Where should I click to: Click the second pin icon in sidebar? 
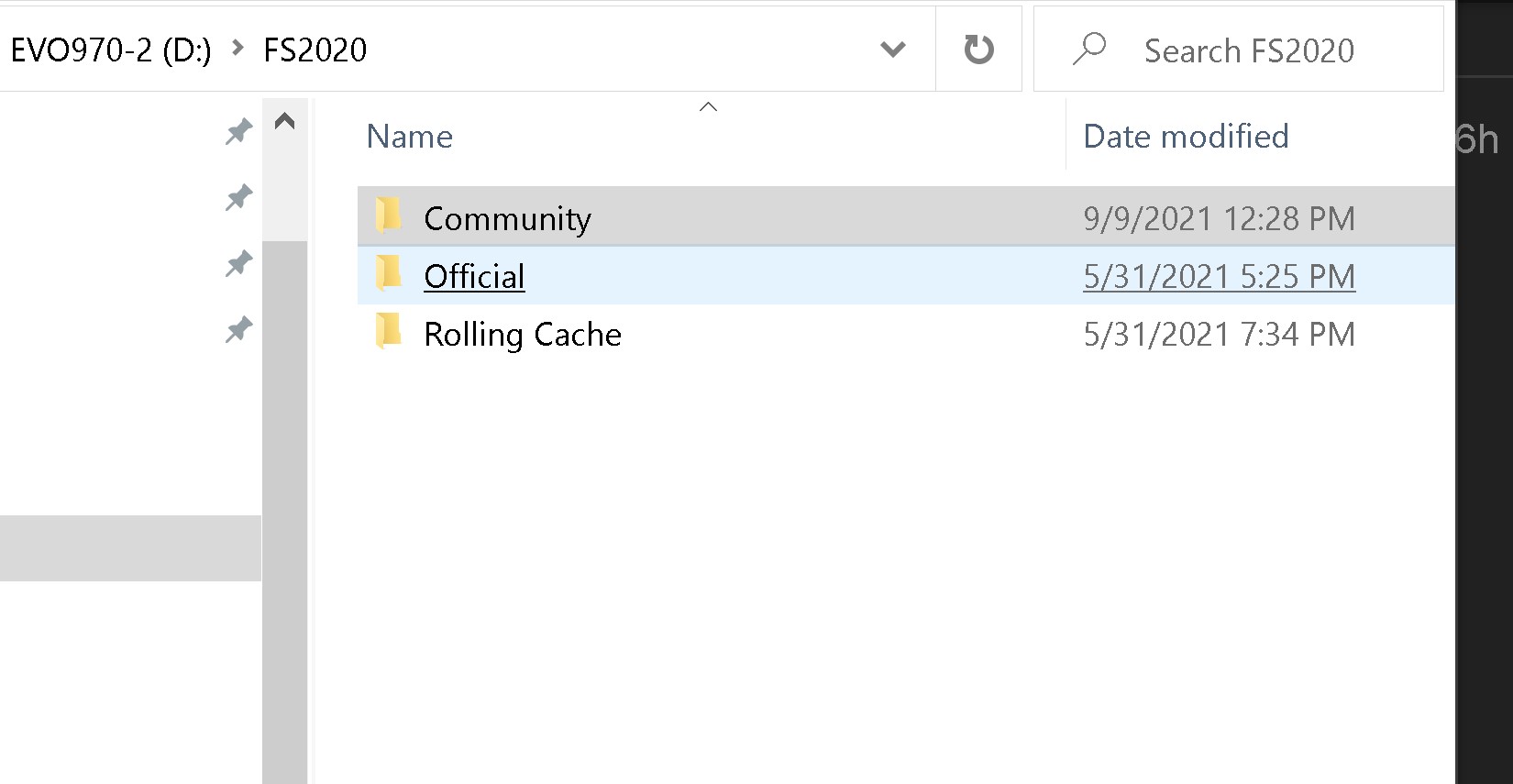click(238, 197)
